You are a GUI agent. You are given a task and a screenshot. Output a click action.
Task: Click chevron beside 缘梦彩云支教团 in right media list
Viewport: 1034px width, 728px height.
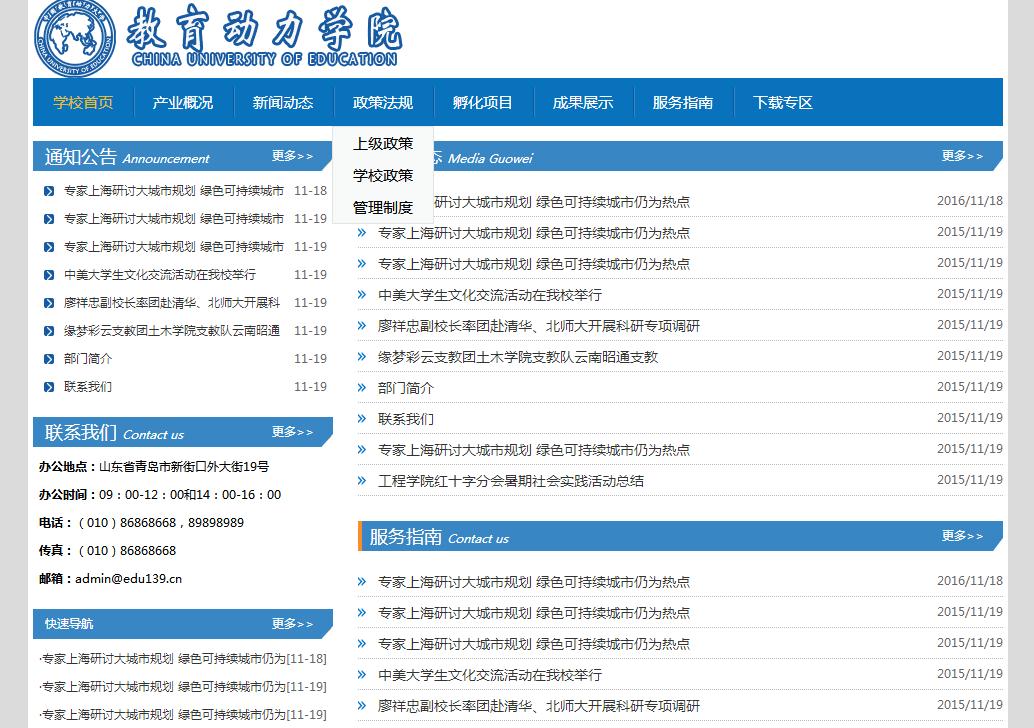coord(363,357)
